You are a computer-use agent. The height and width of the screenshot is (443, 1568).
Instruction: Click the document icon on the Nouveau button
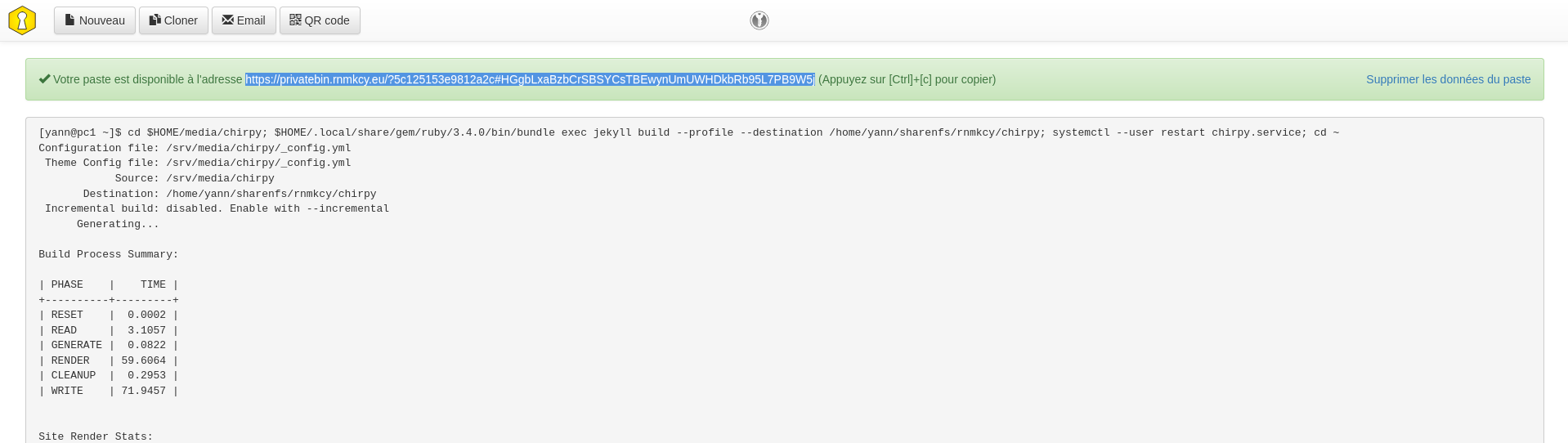(70, 20)
